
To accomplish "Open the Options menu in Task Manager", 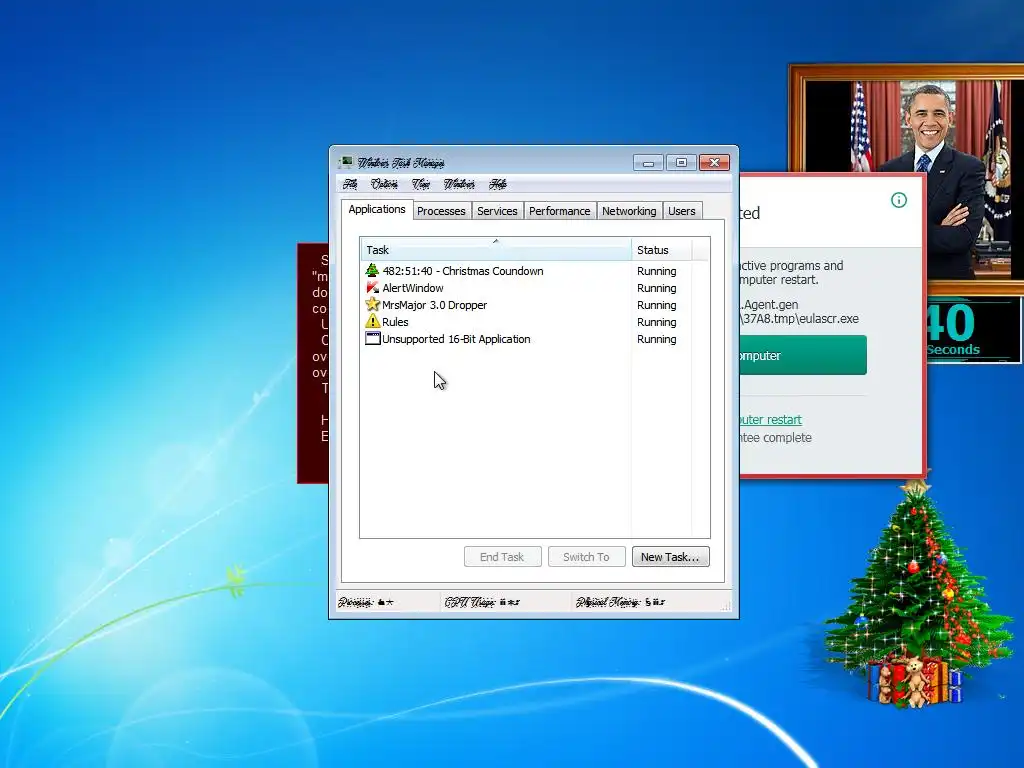I will 384,184.
